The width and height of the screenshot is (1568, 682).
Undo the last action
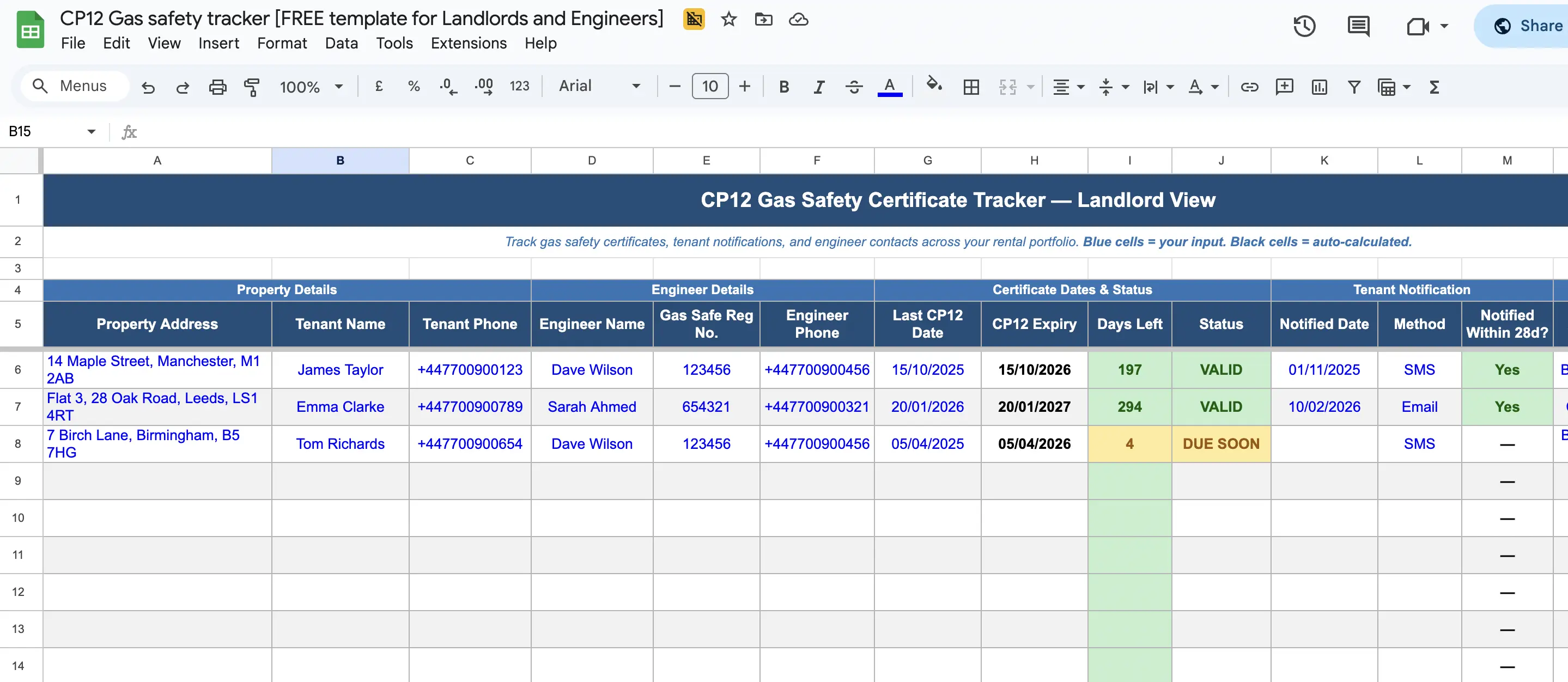click(x=148, y=87)
